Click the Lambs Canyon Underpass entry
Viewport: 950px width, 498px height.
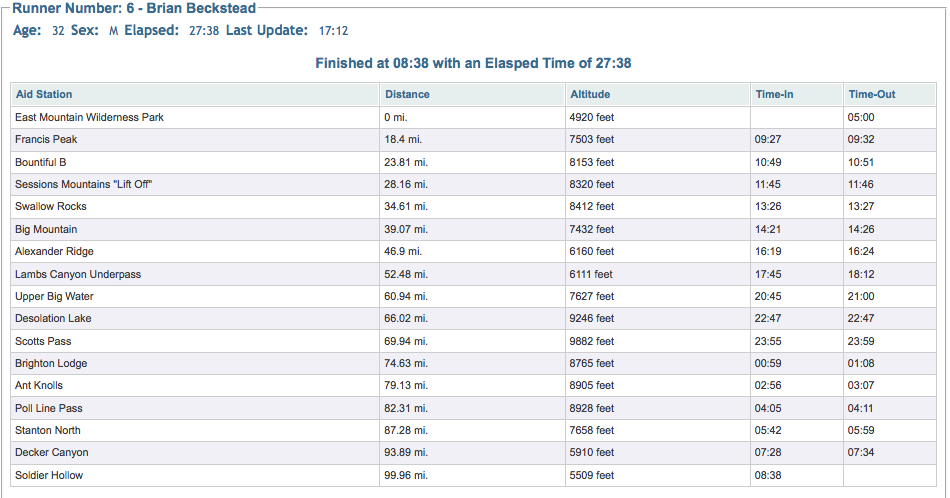tap(78, 274)
